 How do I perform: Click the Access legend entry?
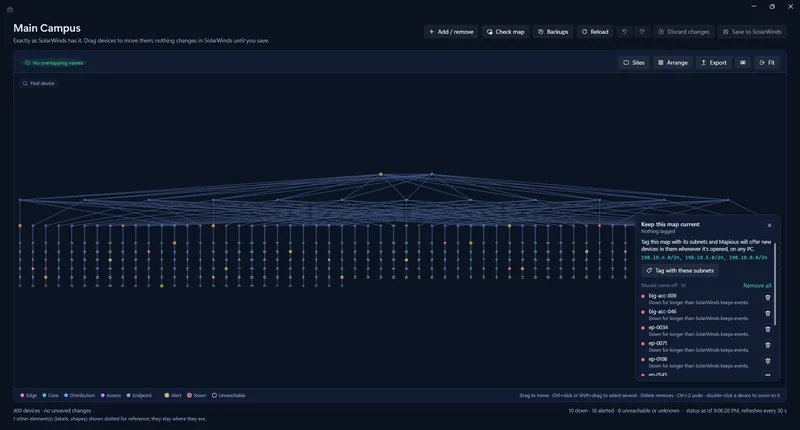(x=111, y=395)
